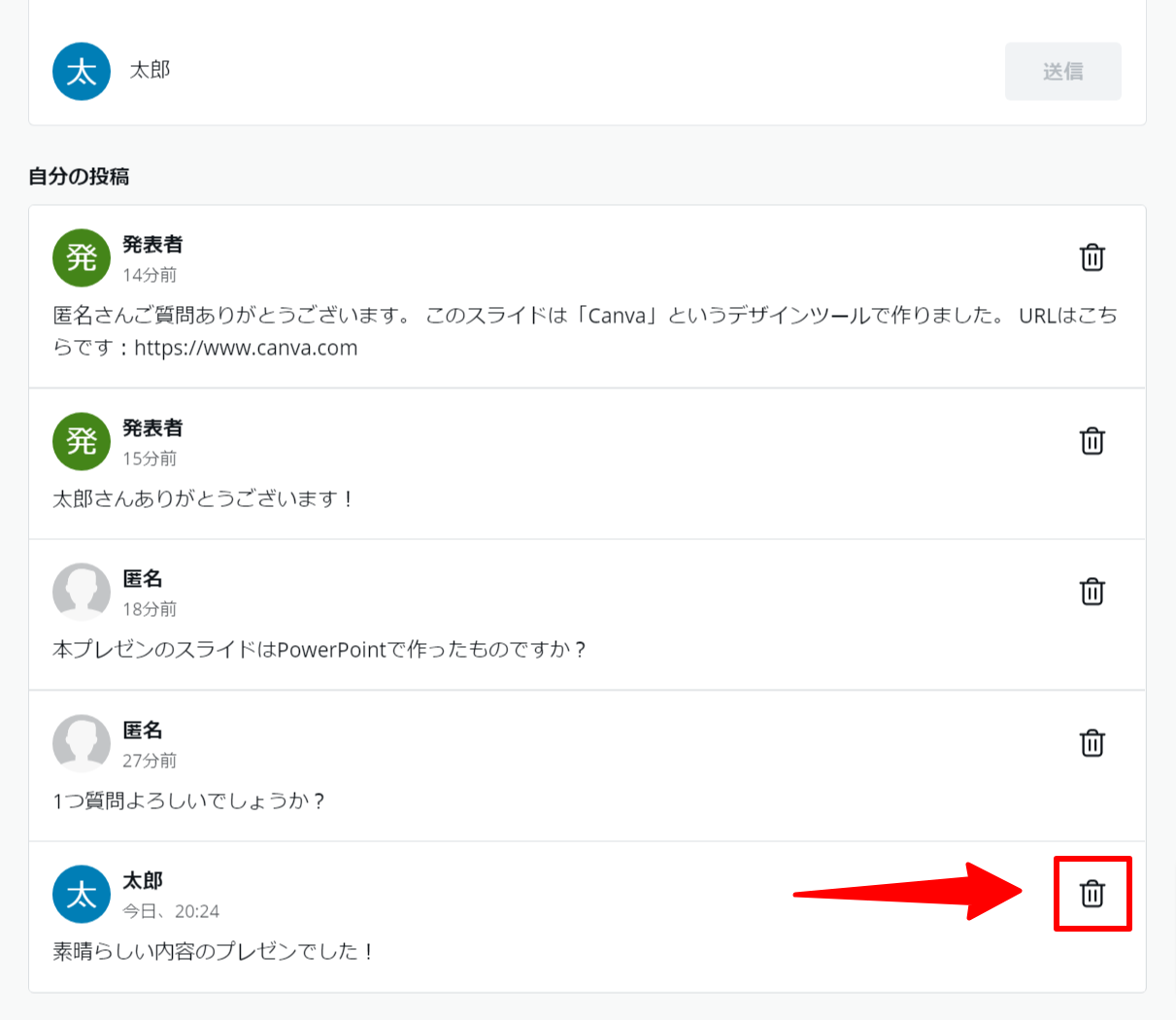
Task: Click the 匿名 name on the 27分前 post
Action: (143, 731)
